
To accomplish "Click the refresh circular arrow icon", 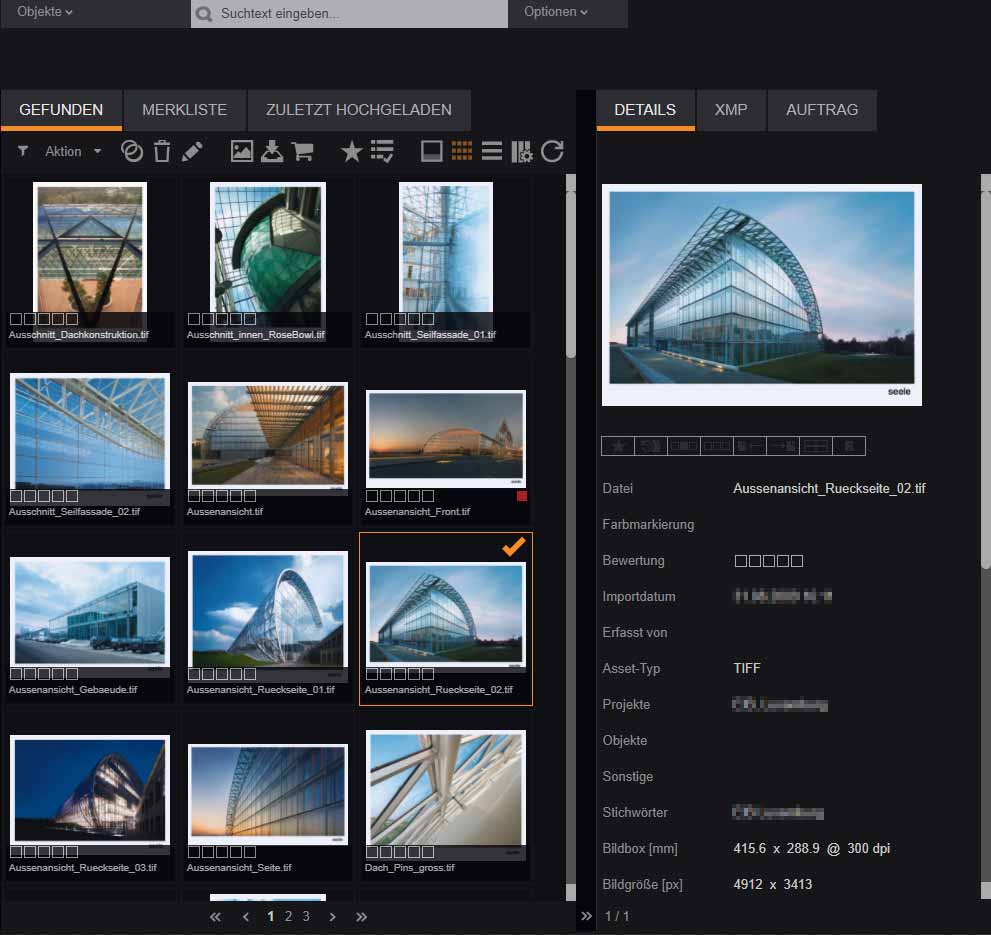I will (x=552, y=152).
